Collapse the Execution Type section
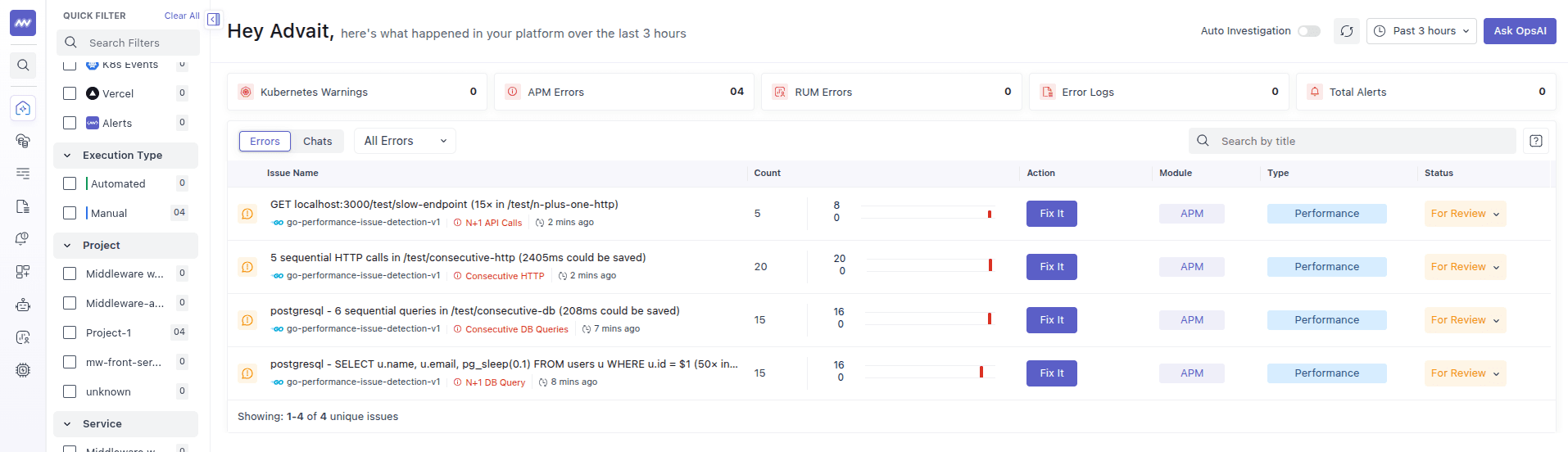This screenshot has width=1568, height=452. point(125,155)
